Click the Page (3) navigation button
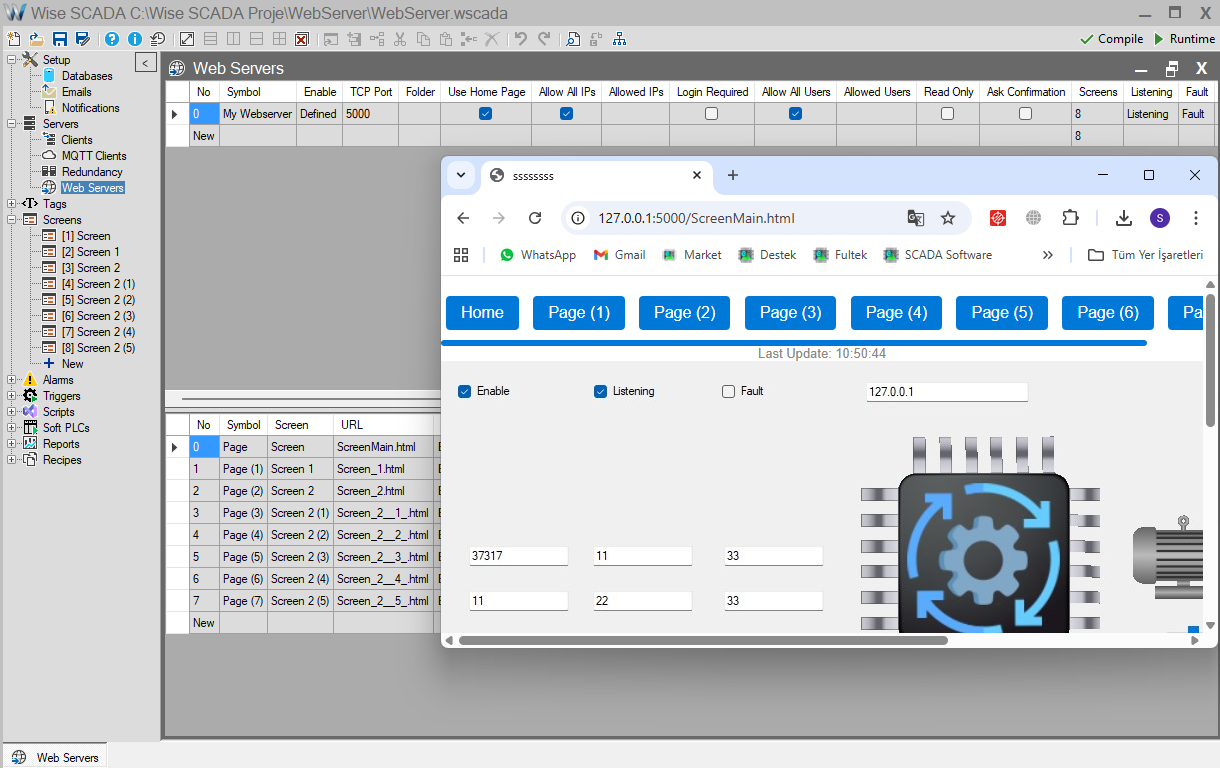The image size is (1220, 768). pos(790,313)
